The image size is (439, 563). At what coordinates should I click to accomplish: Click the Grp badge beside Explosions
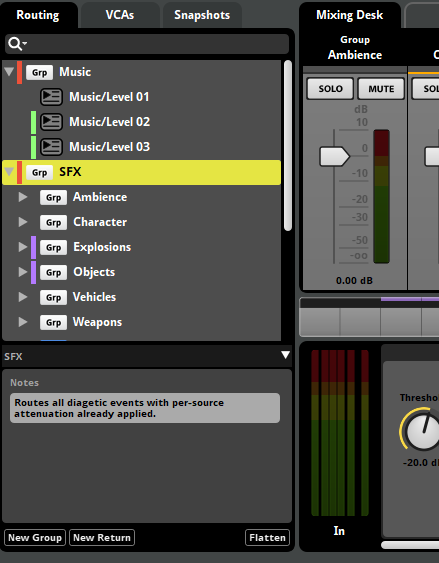pos(53,247)
